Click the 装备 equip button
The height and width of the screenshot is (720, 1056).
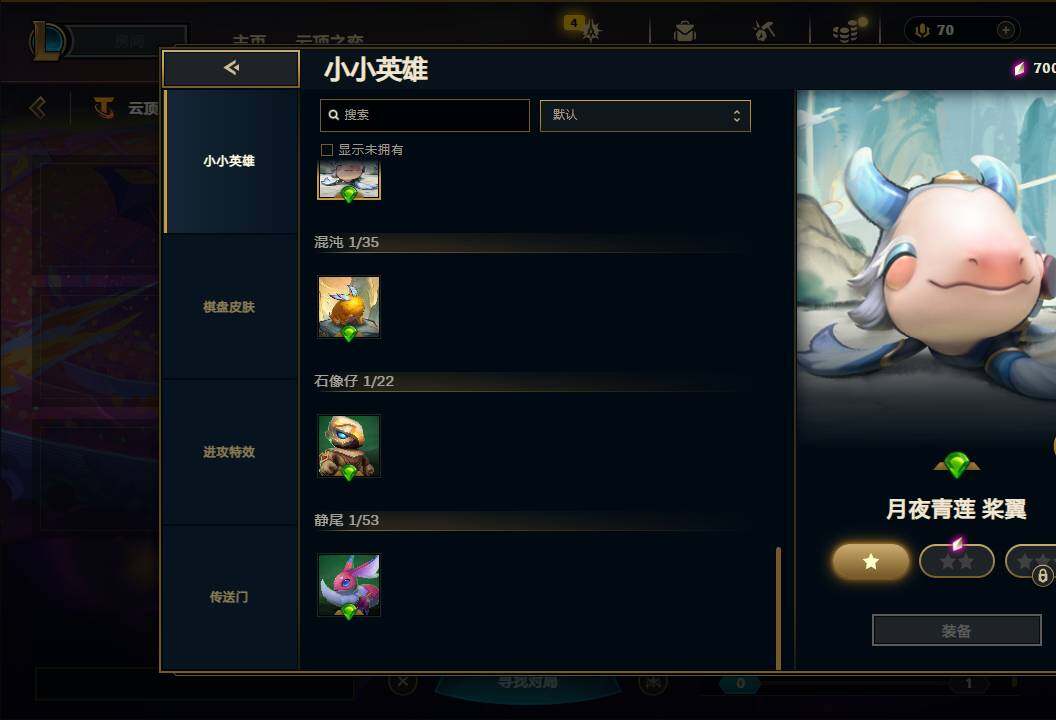(956, 631)
